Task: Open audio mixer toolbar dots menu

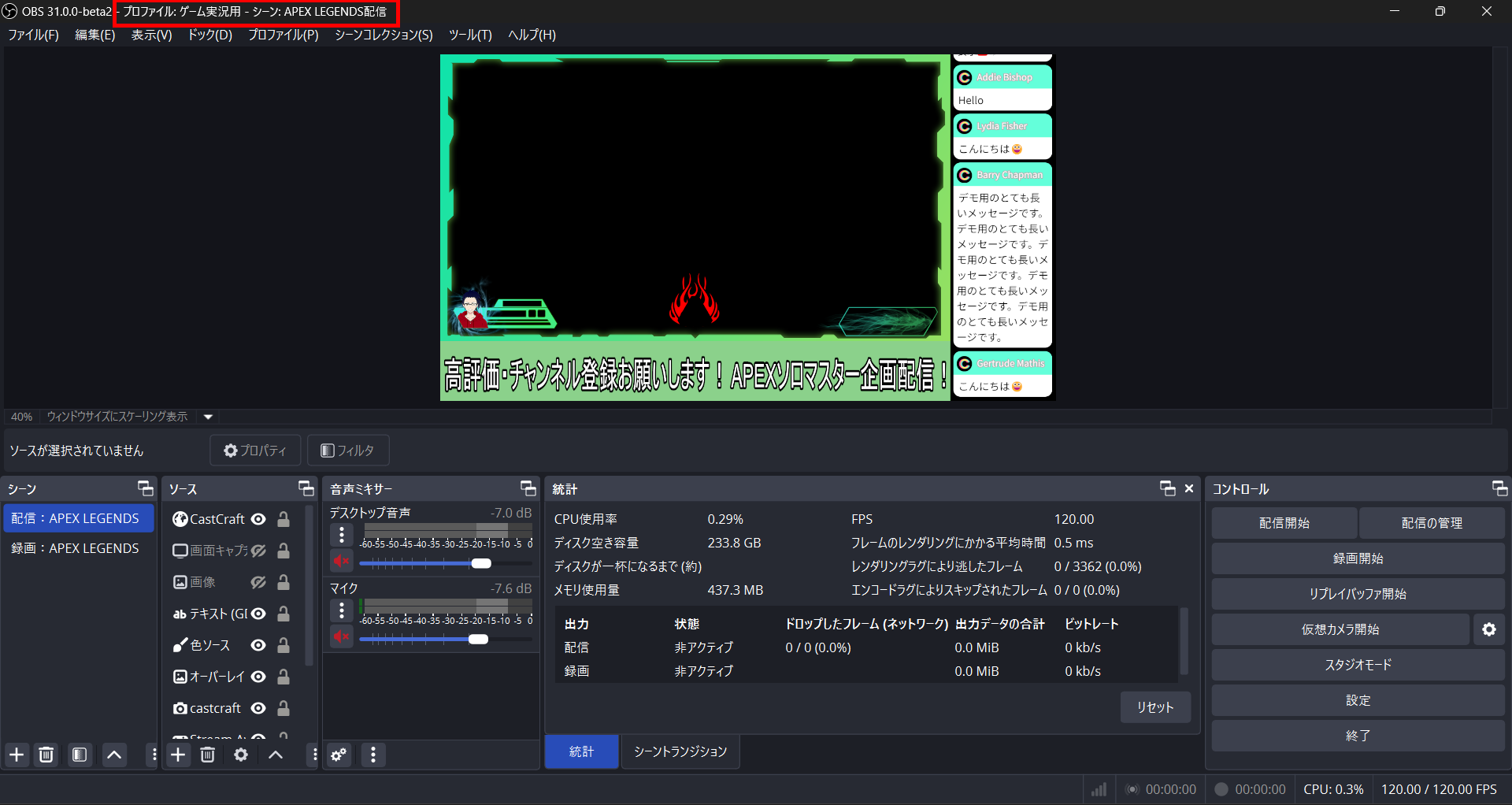Action: click(x=373, y=755)
